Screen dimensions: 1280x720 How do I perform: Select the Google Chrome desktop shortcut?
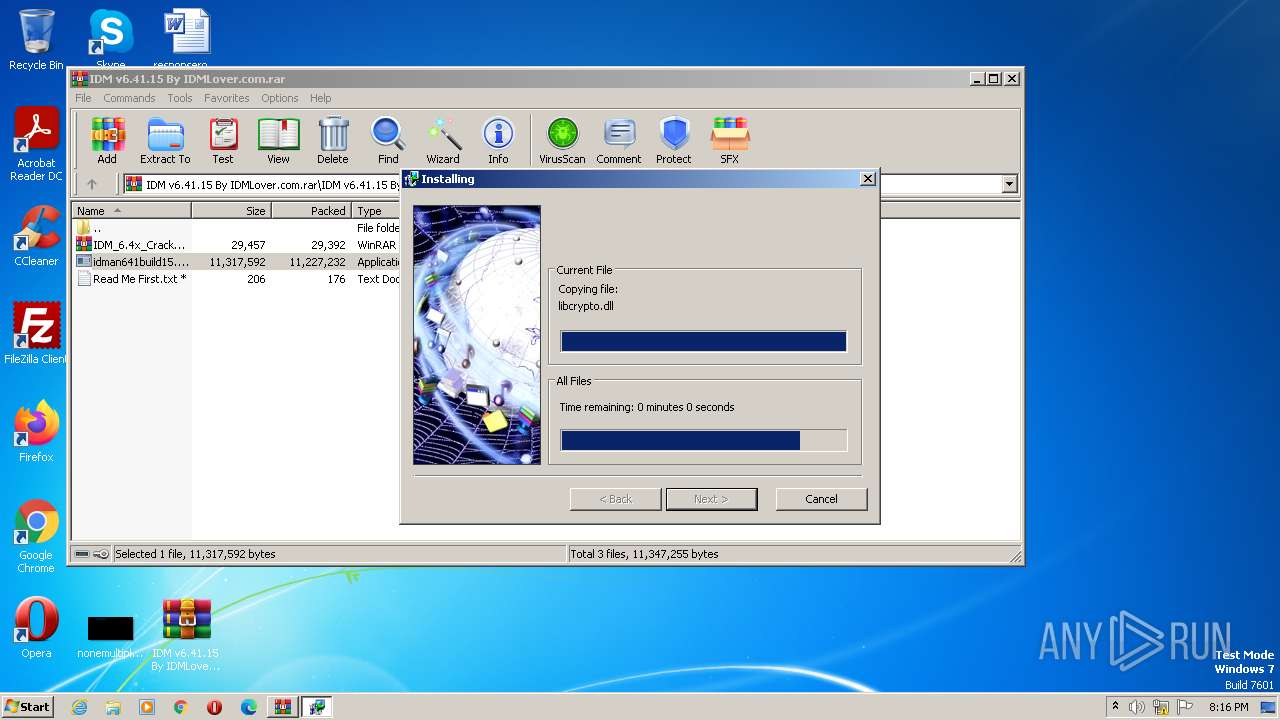pyautogui.click(x=36, y=537)
